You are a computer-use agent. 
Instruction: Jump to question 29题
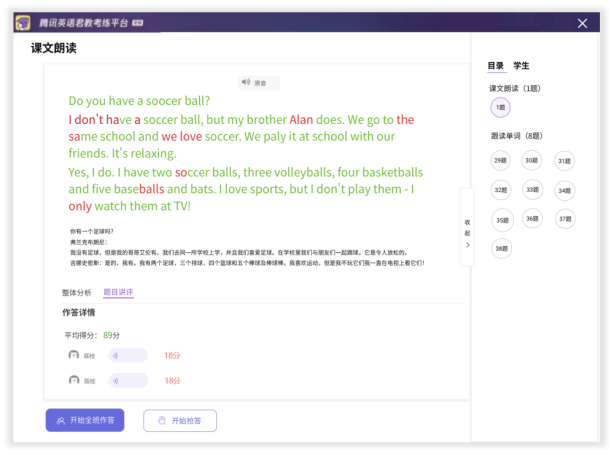pos(501,160)
